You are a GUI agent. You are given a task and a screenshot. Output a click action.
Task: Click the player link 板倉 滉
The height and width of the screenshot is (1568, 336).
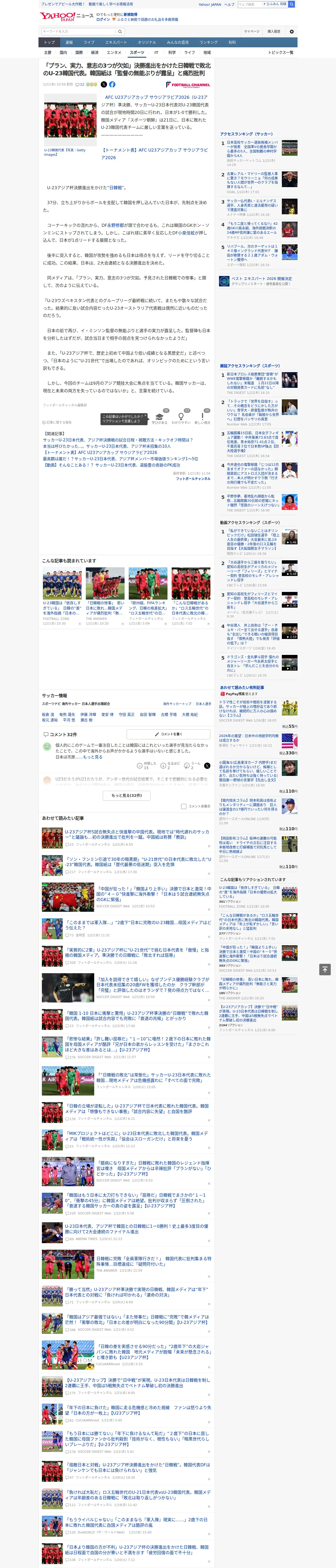click(x=48, y=714)
